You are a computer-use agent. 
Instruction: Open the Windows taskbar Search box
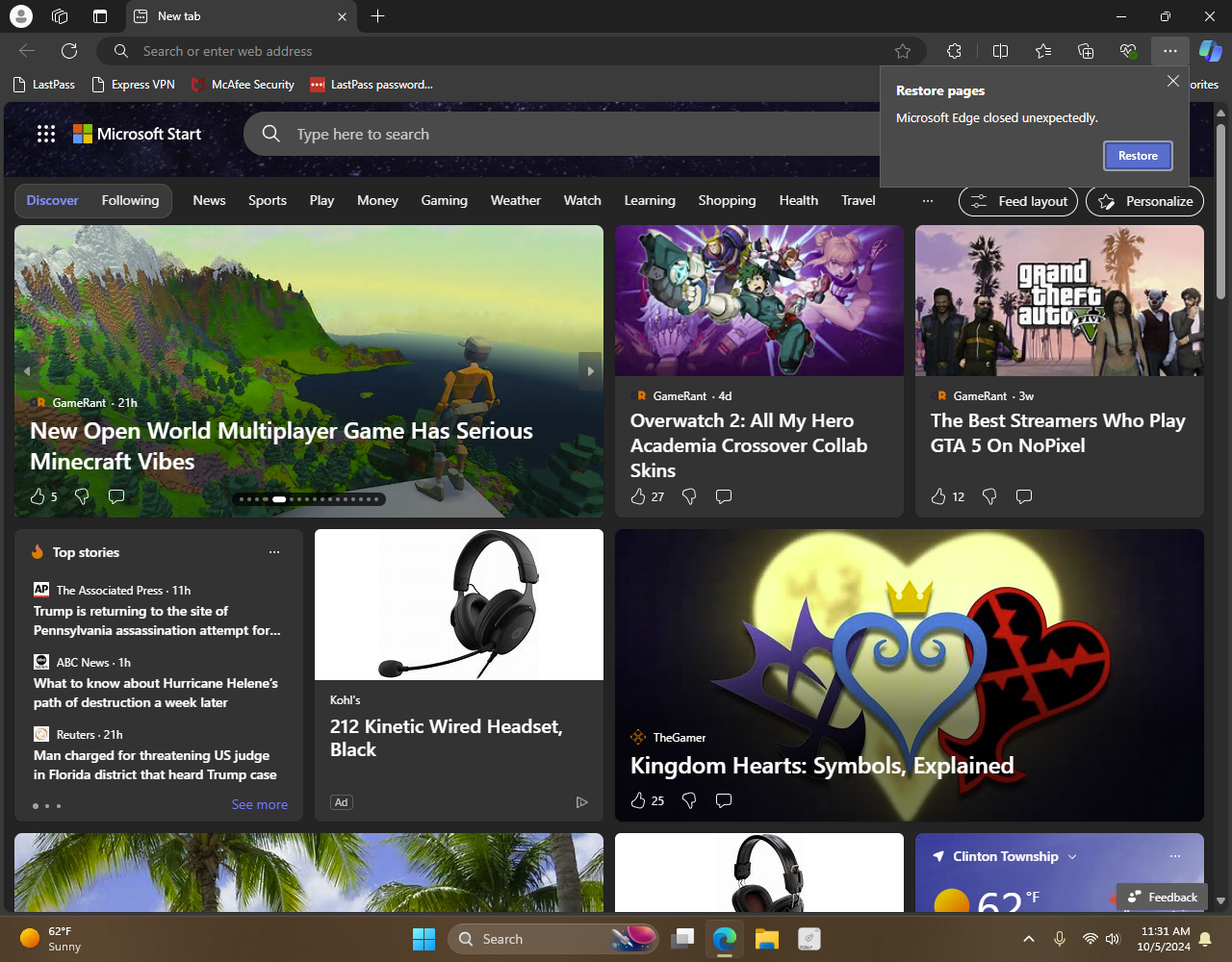553,939
